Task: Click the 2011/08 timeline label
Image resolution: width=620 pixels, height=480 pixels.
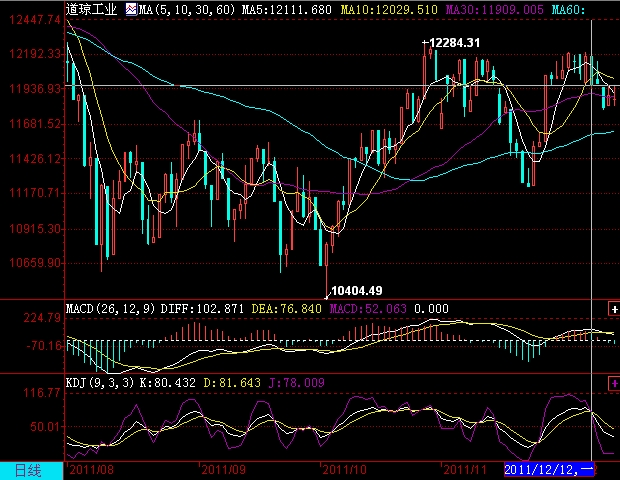Action: pos(91,470)
